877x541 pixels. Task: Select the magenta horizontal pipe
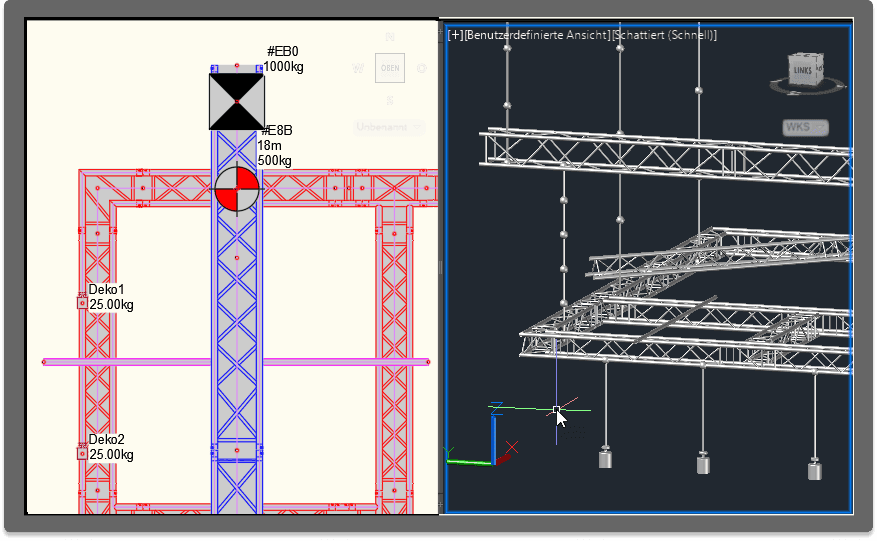[130, 361]
